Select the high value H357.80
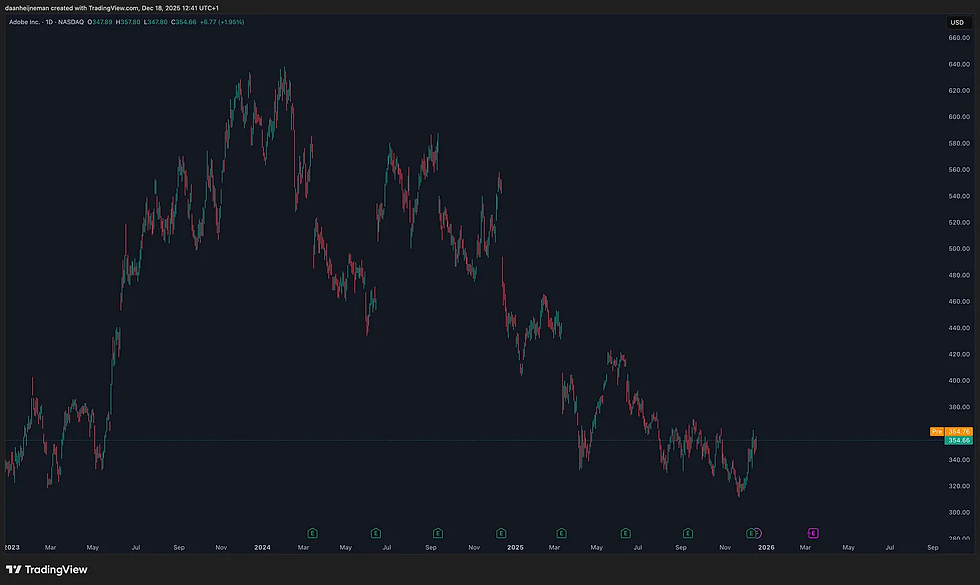This screenshot has height=585, width=980. click(x=128, y=22)
